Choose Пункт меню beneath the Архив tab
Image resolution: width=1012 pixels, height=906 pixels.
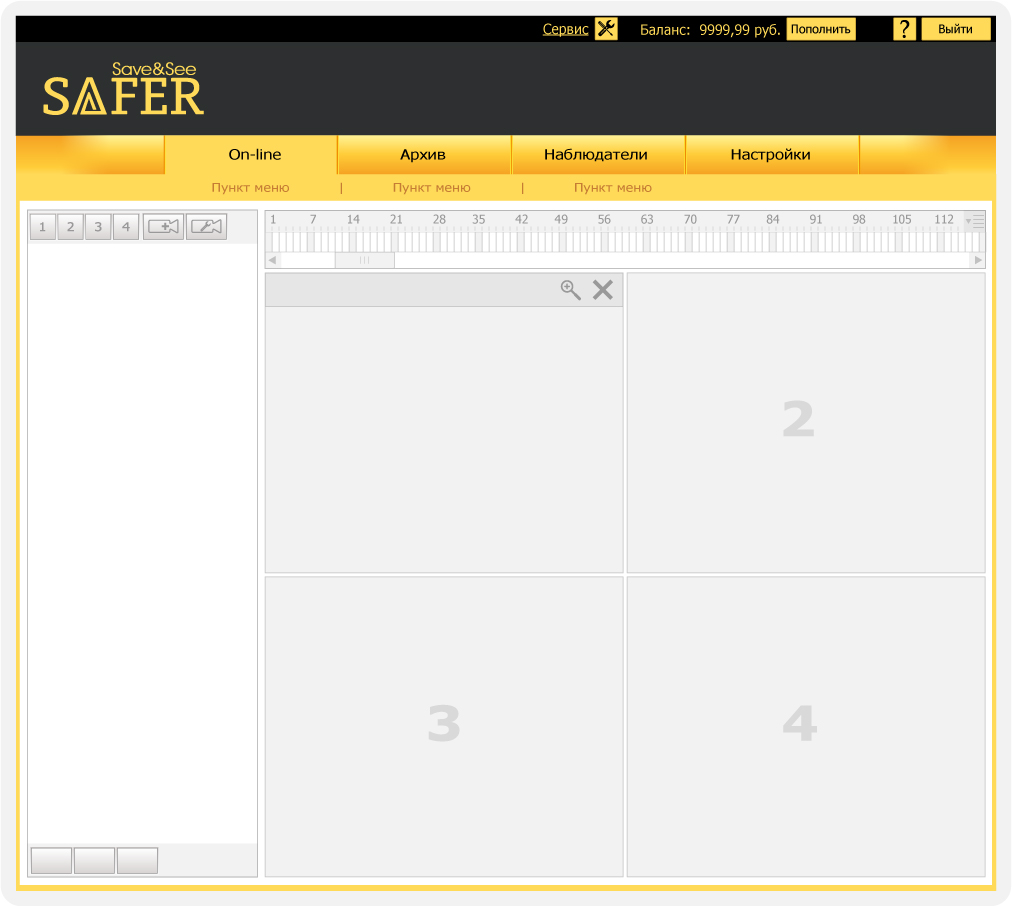tap(432, 188)
